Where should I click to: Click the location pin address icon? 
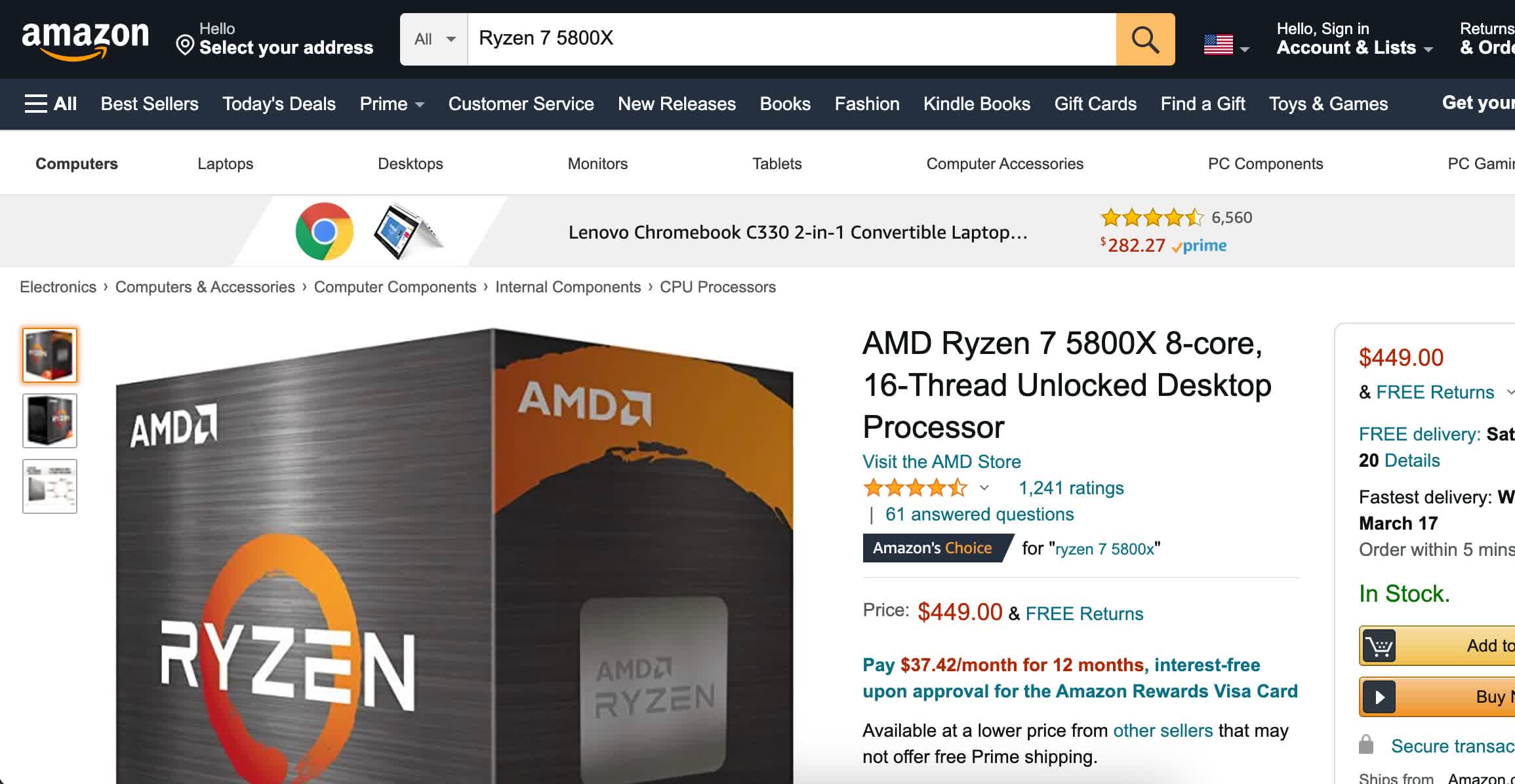185,46
